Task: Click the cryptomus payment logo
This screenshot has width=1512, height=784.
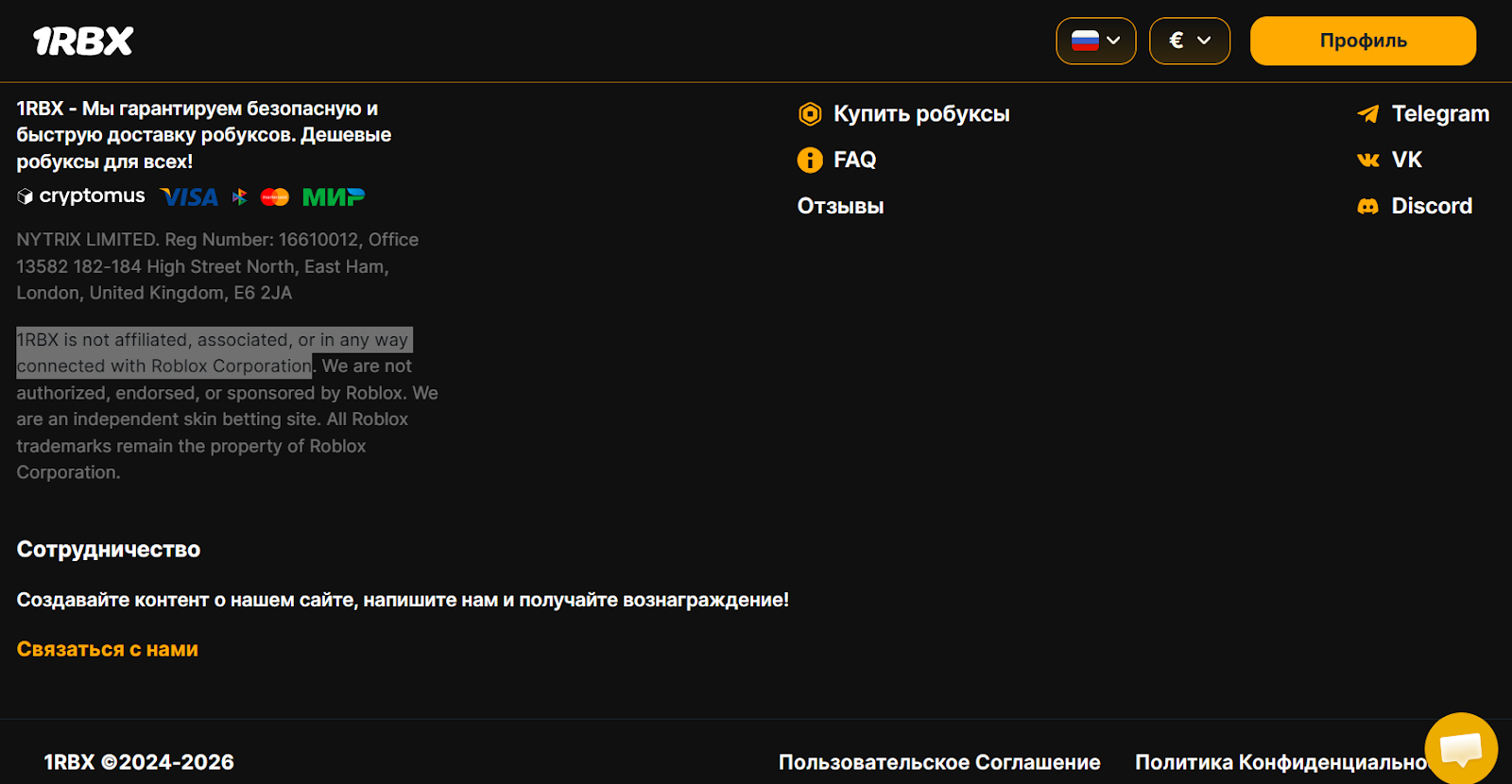Action: [x=81, y=196]
